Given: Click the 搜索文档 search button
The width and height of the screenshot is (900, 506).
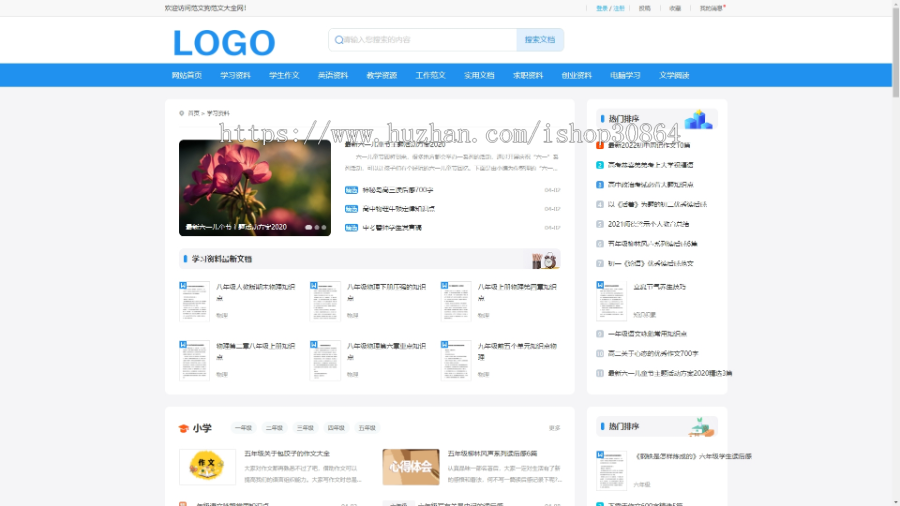Looking at the screenshot, I should coord(540,40).
